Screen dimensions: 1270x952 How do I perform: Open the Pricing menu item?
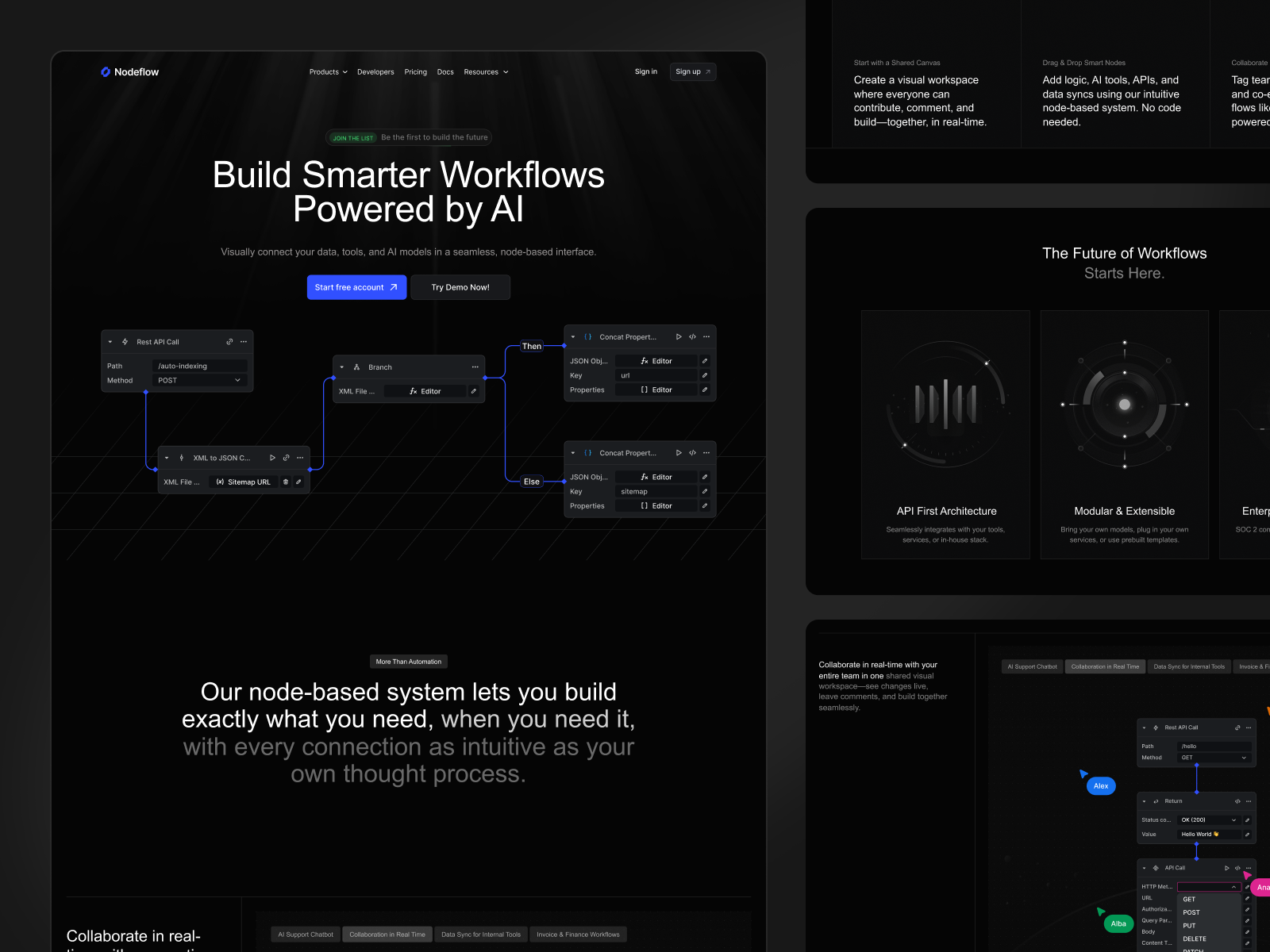tap(415, 71)
